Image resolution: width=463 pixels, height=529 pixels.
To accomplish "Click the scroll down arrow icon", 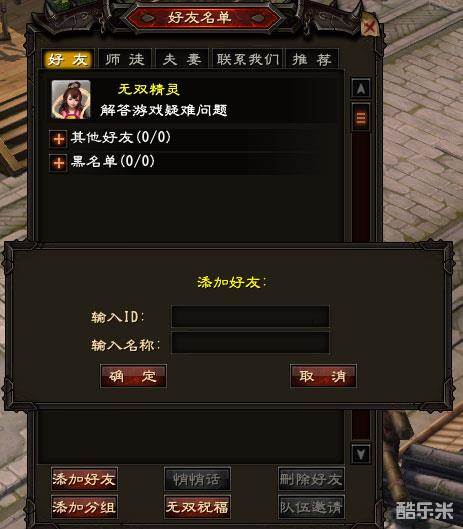I will [361, 454].
